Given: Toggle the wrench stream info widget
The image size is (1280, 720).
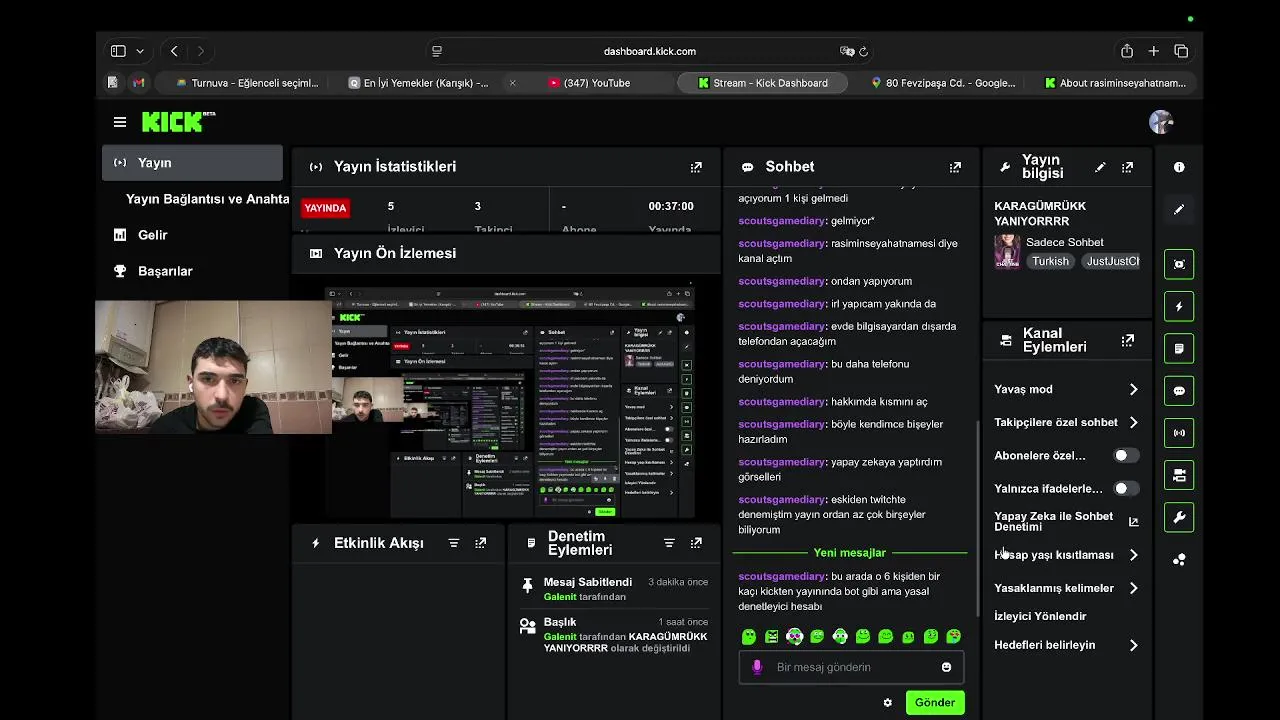Looking at the screenshot, I should 1179,517.
